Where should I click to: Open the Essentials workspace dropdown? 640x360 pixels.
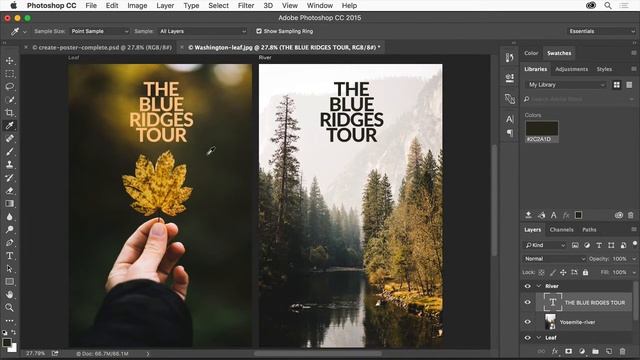click(602, 31)
